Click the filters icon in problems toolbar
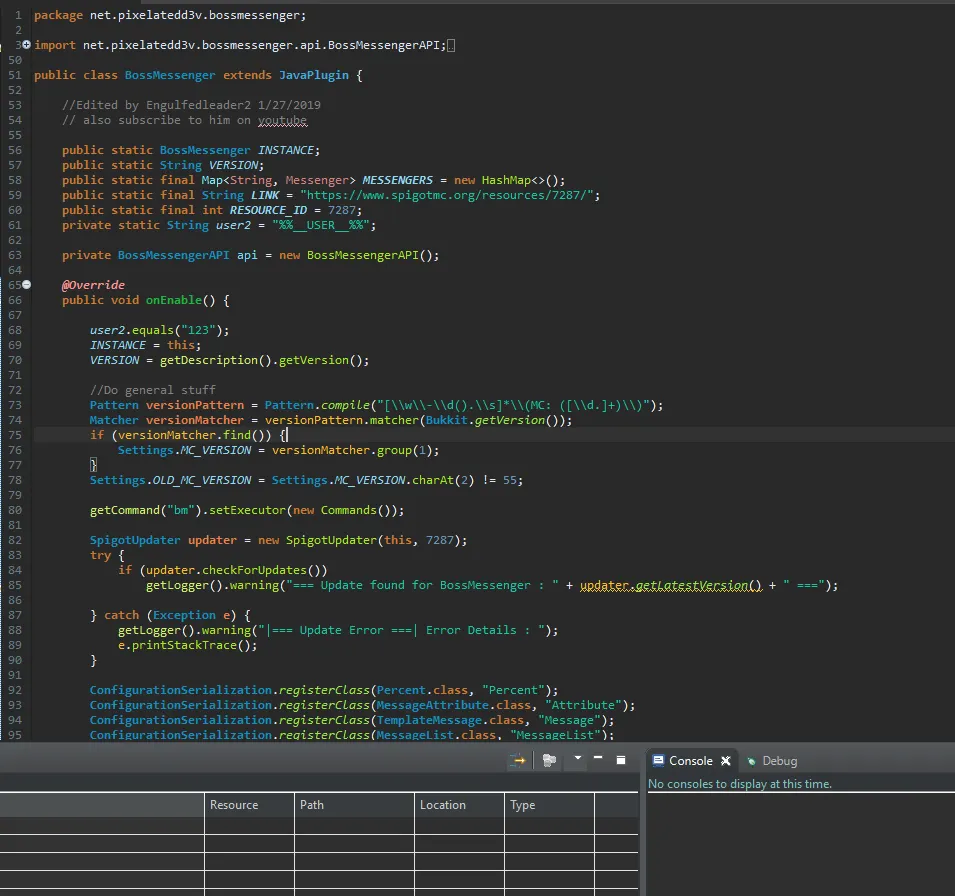This screenshot has height=896, width=955. pos(549,760)
